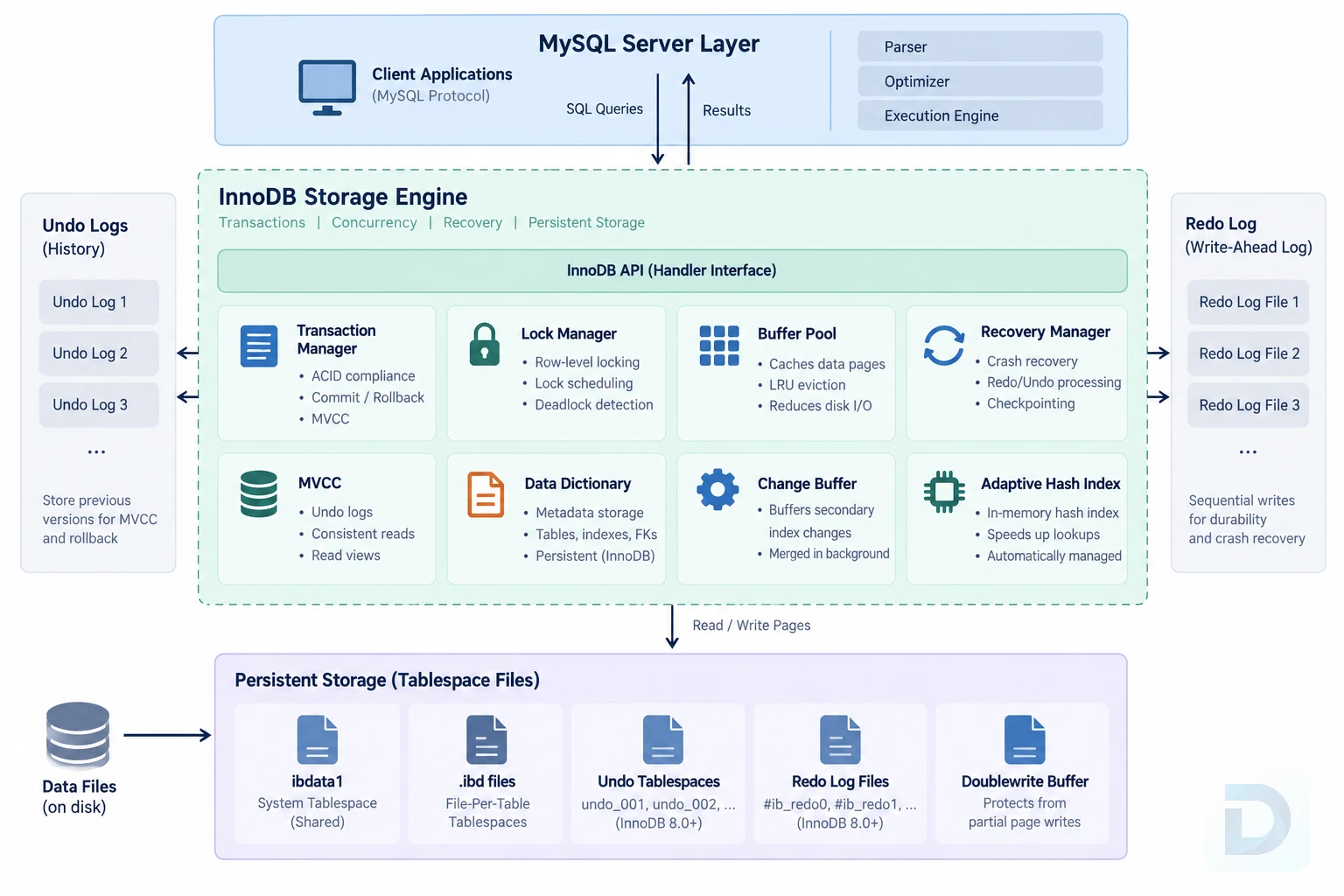Click the Change Buffer gear icon
Image resolution: width=1344 pixels, height=896 pixels.
717,490
